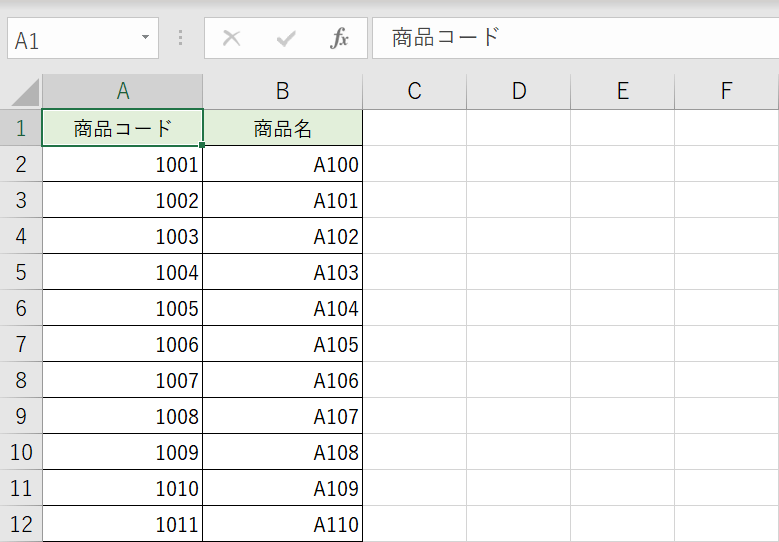The height and width of the screenshot is (542, 779).
Task: Select column F header
Action: tap(726, 91)
